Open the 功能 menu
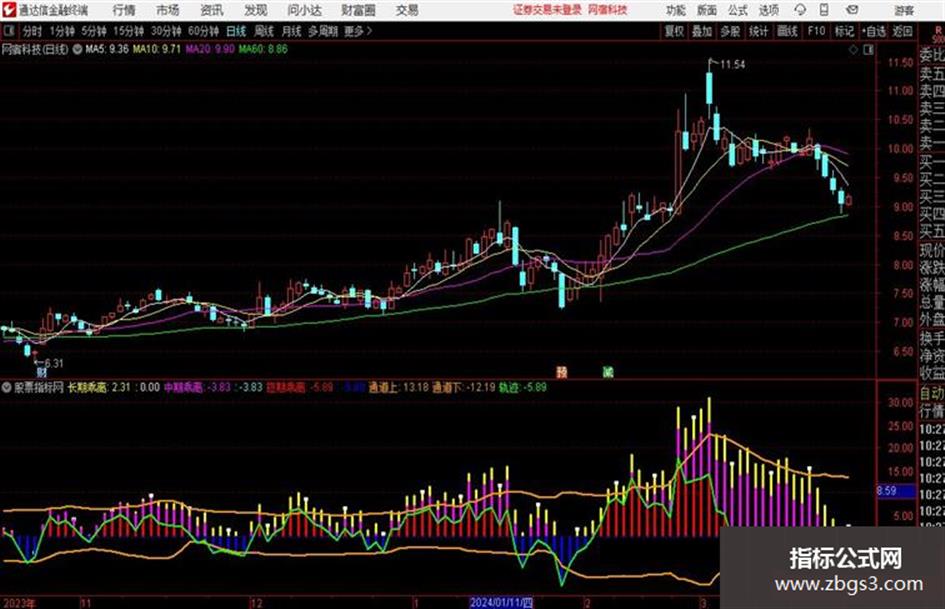This screenshot has width=945, height=609. 676,10
